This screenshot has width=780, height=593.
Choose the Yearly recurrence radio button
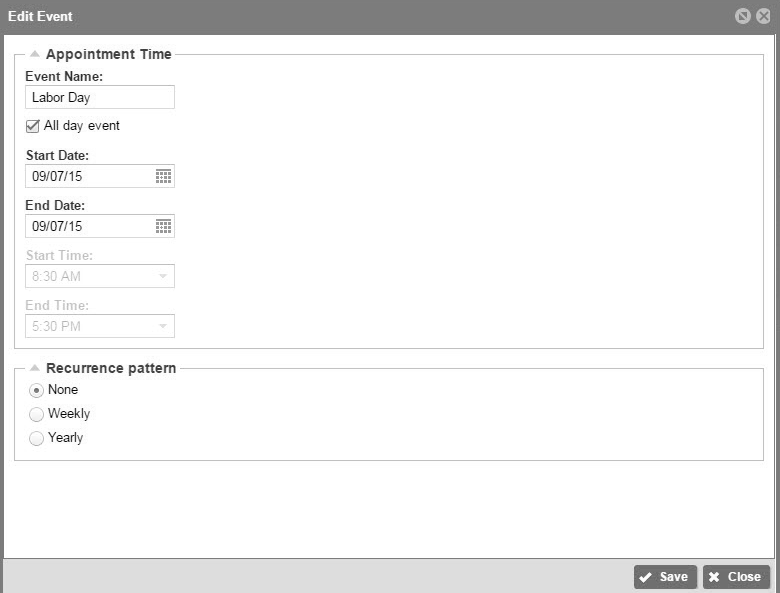tap(36, 438)
